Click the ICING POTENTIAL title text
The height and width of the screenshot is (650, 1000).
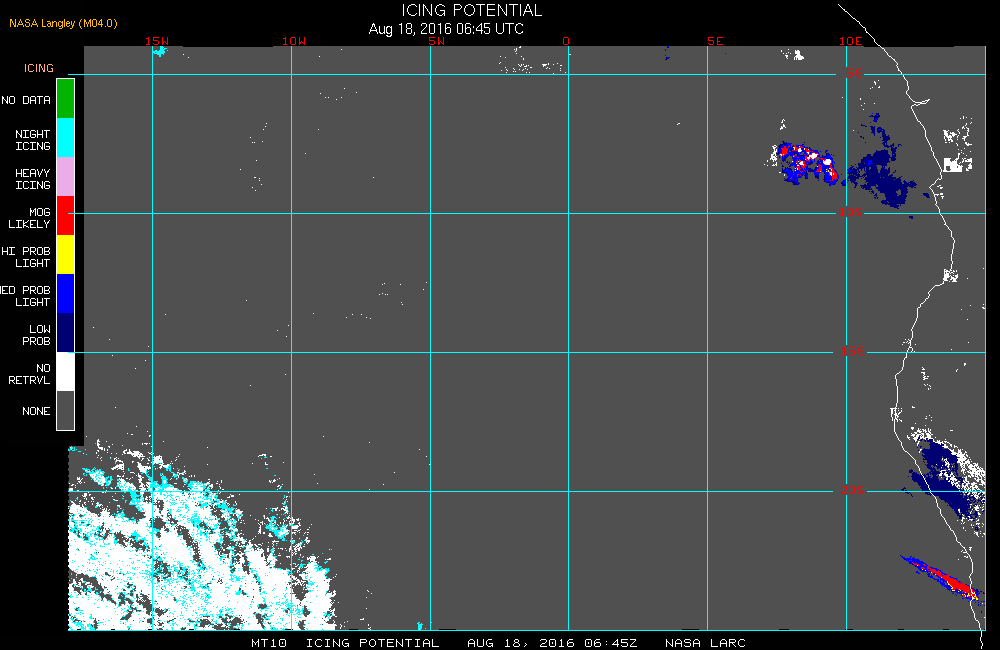(x=471, y=10)
